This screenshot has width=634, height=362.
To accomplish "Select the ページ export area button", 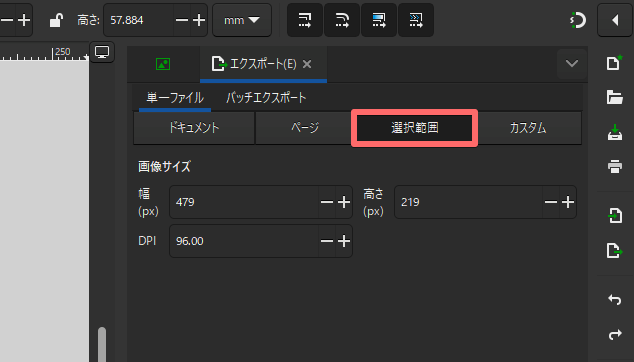I will pyautogui.click(x=305, y=128).
